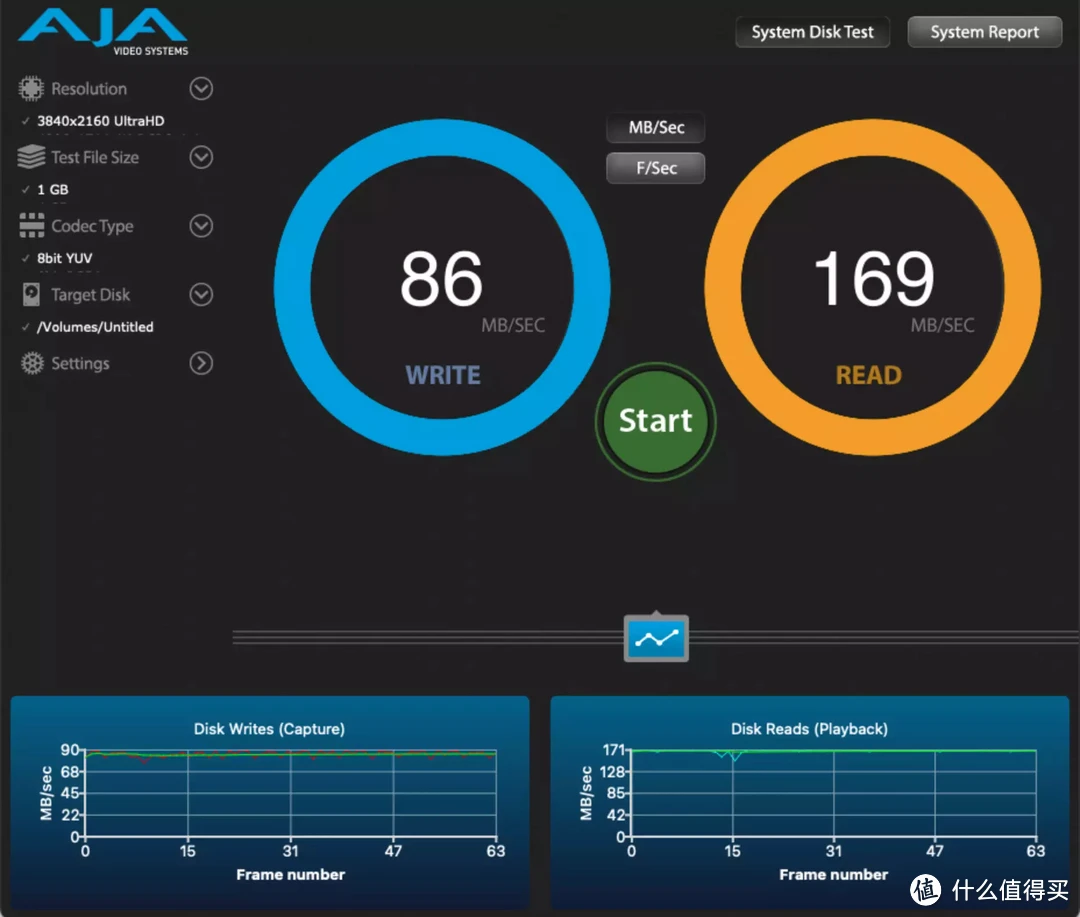The height and width of the screenshot is (917, 1080).
Task: Click the 169 read speed value
Action: 873,279
